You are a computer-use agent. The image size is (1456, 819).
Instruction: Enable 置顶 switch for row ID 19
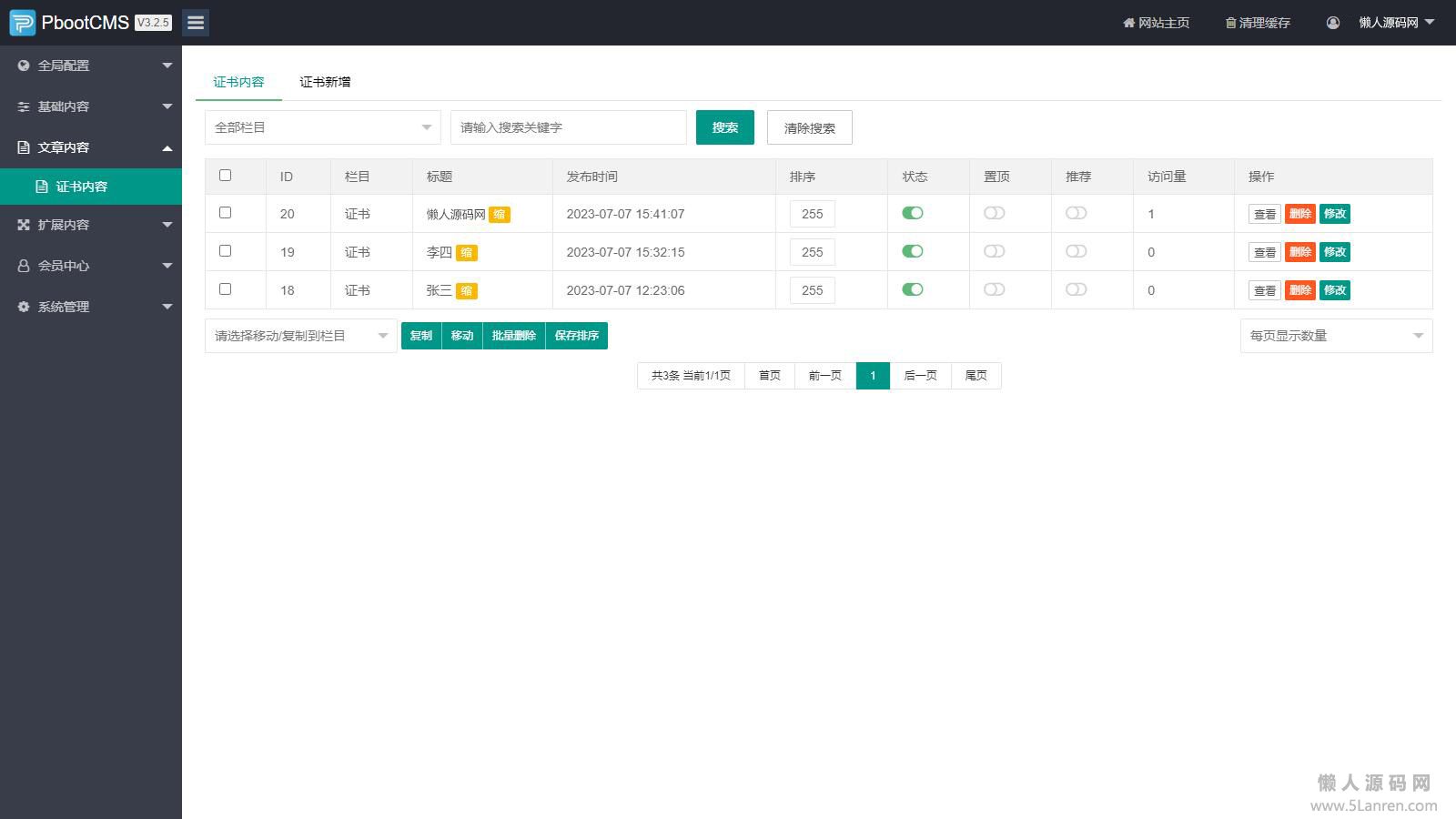(x=994, y=251)
